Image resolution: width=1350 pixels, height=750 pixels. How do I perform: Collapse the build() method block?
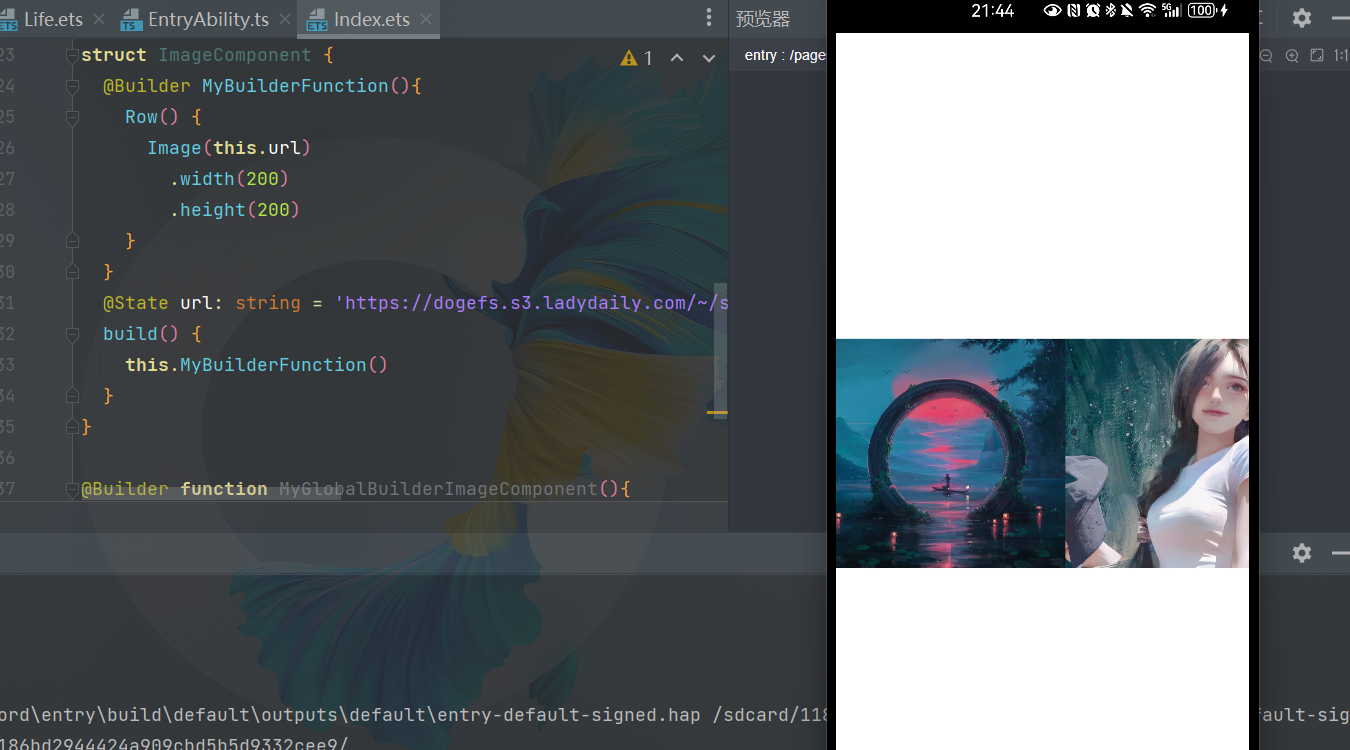point(72,334)
